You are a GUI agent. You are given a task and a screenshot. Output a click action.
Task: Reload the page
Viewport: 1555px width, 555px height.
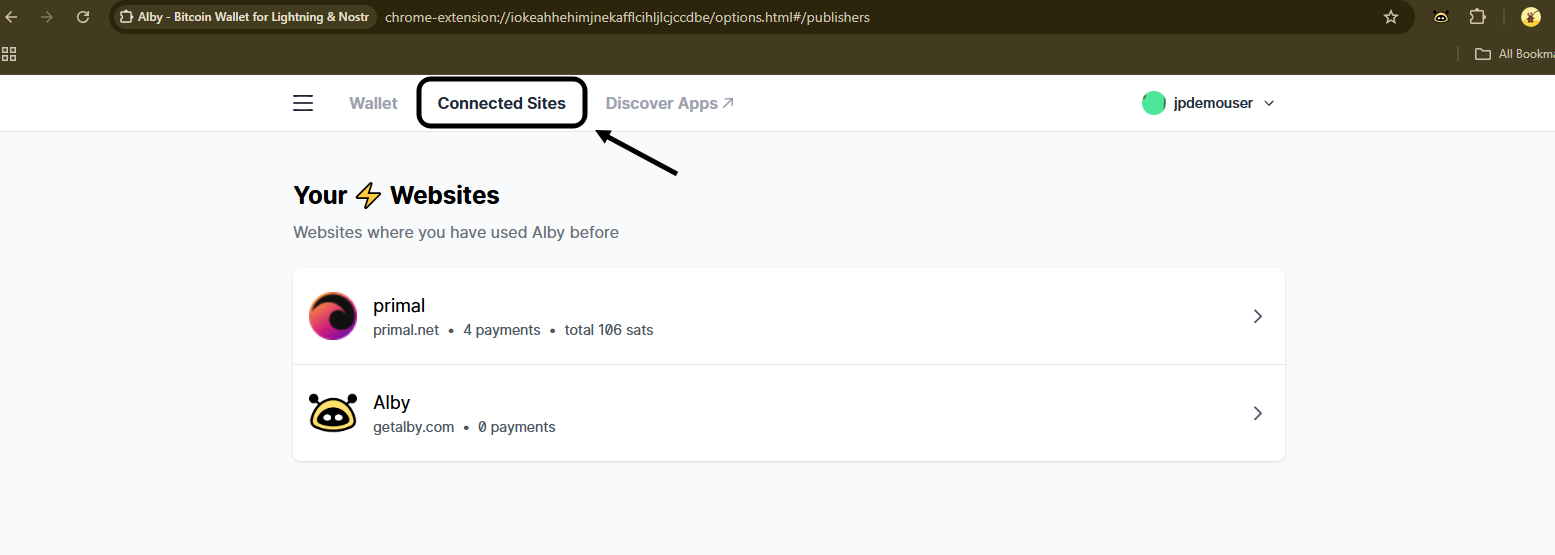pos(83,17)
